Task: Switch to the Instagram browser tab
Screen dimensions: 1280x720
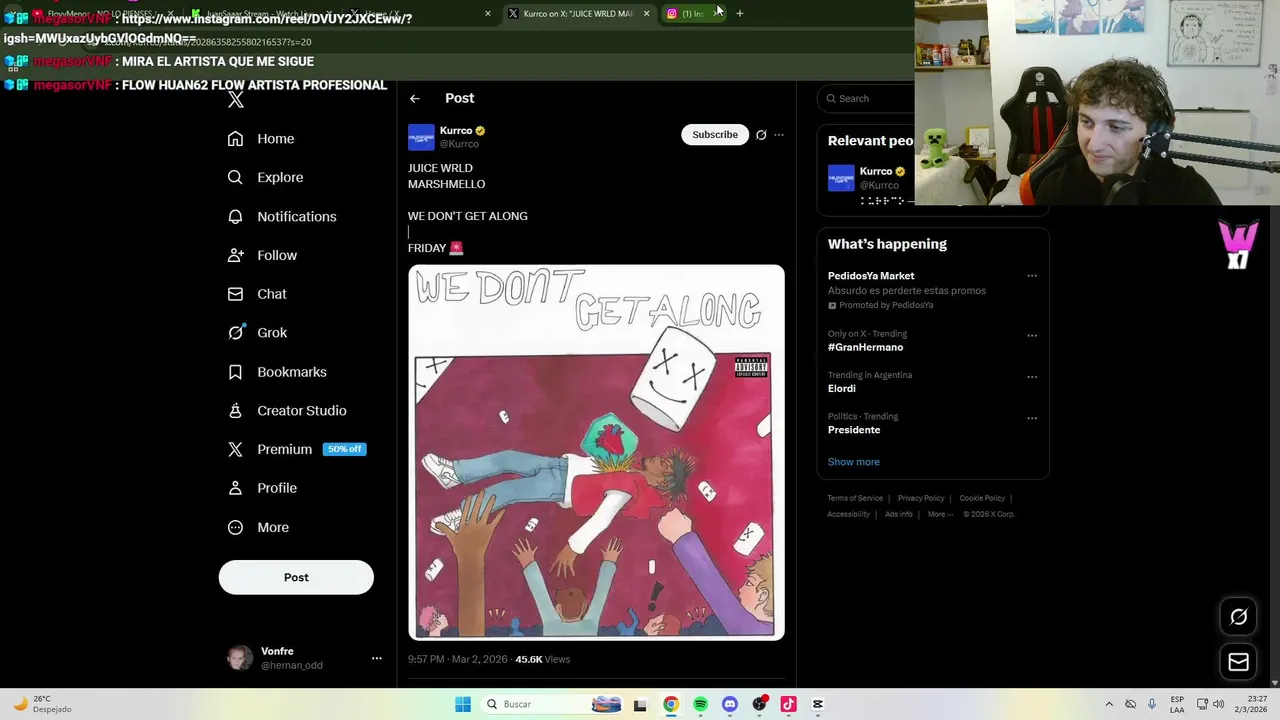Action: tap(692, 13)
